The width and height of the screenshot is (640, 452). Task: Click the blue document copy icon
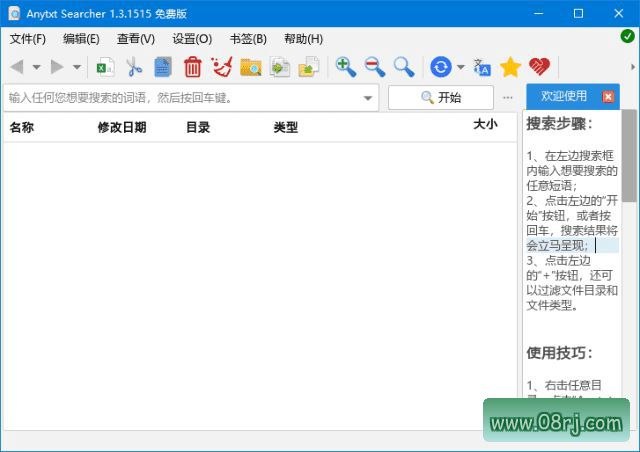coord(163,67)
